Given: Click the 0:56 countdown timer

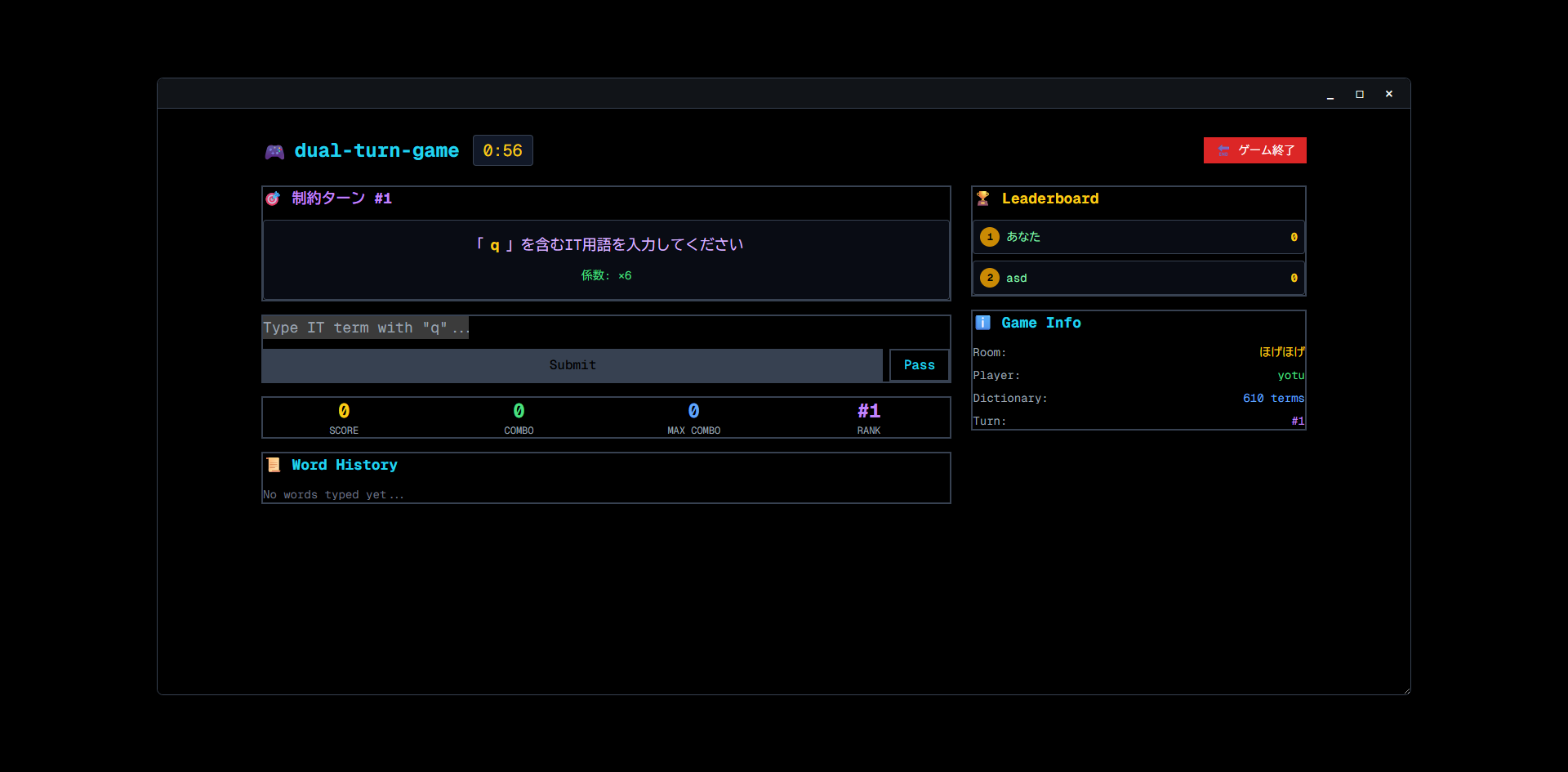Looking at the screenshot, I should [x=502, y=150].
